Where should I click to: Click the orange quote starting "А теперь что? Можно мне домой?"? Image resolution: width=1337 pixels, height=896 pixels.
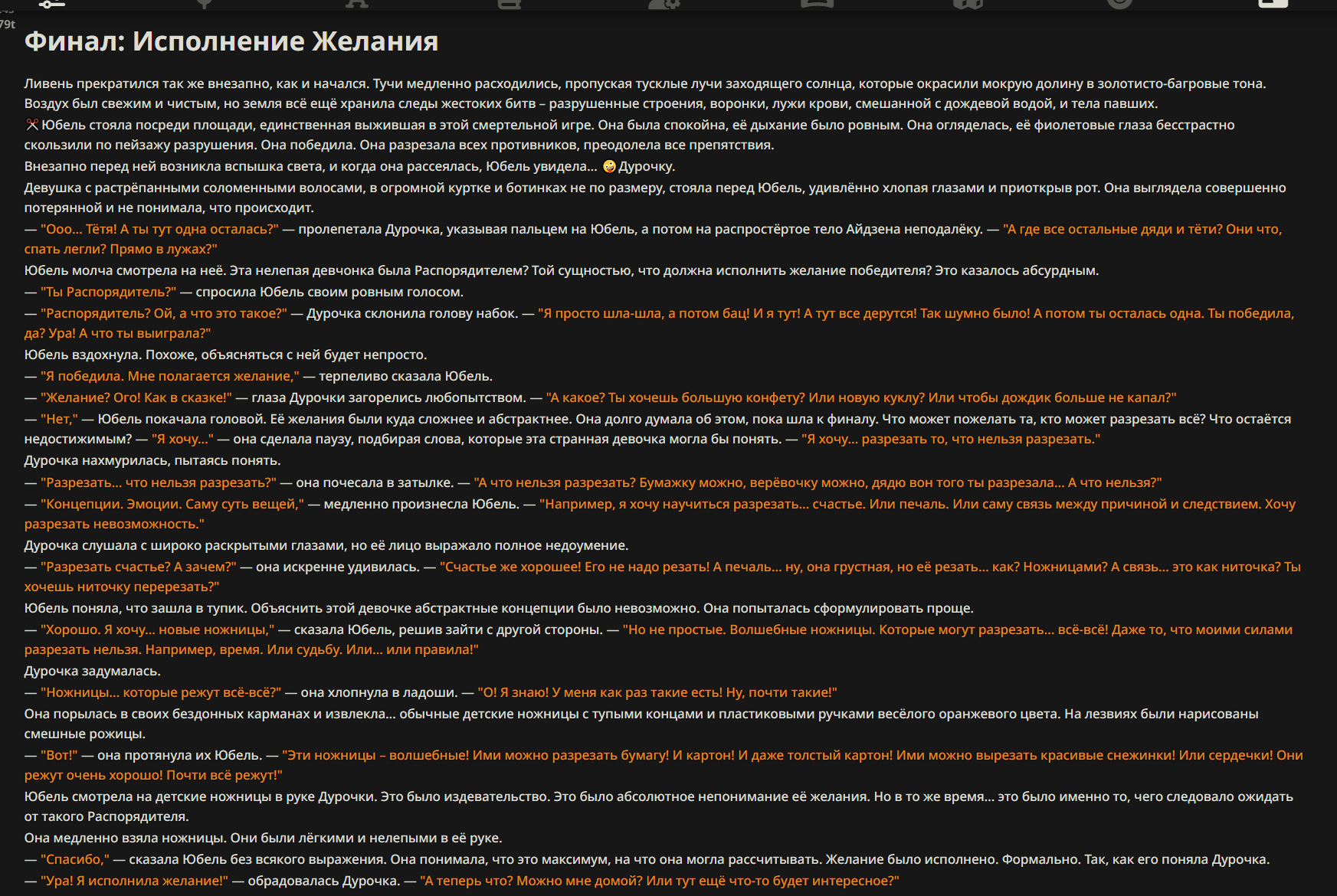pyautogui.click(x=660, y=881)
